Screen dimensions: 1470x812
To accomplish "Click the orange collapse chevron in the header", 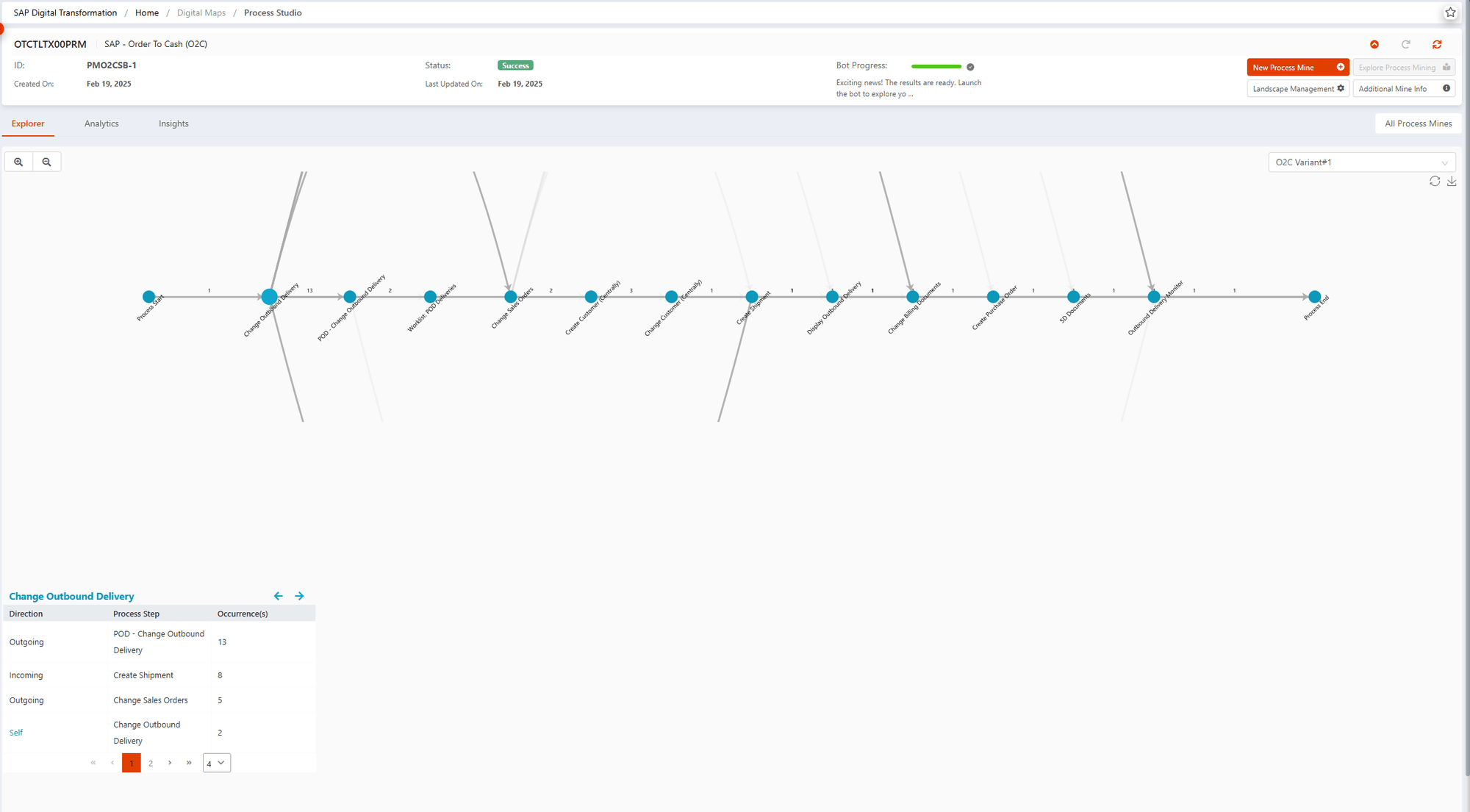I will [x=1375, y=44].
